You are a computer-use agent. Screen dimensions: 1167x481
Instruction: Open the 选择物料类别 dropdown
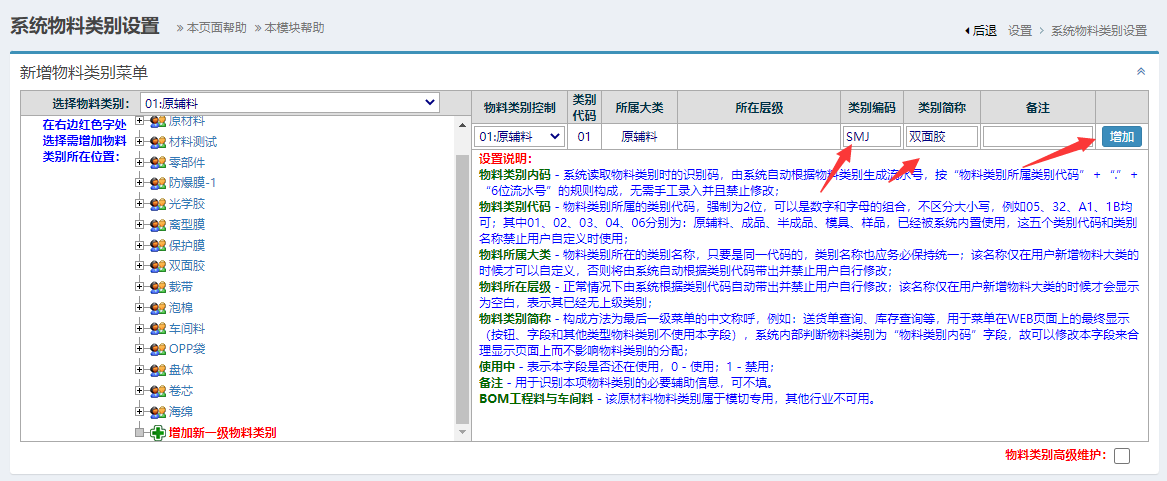(289, 102)
